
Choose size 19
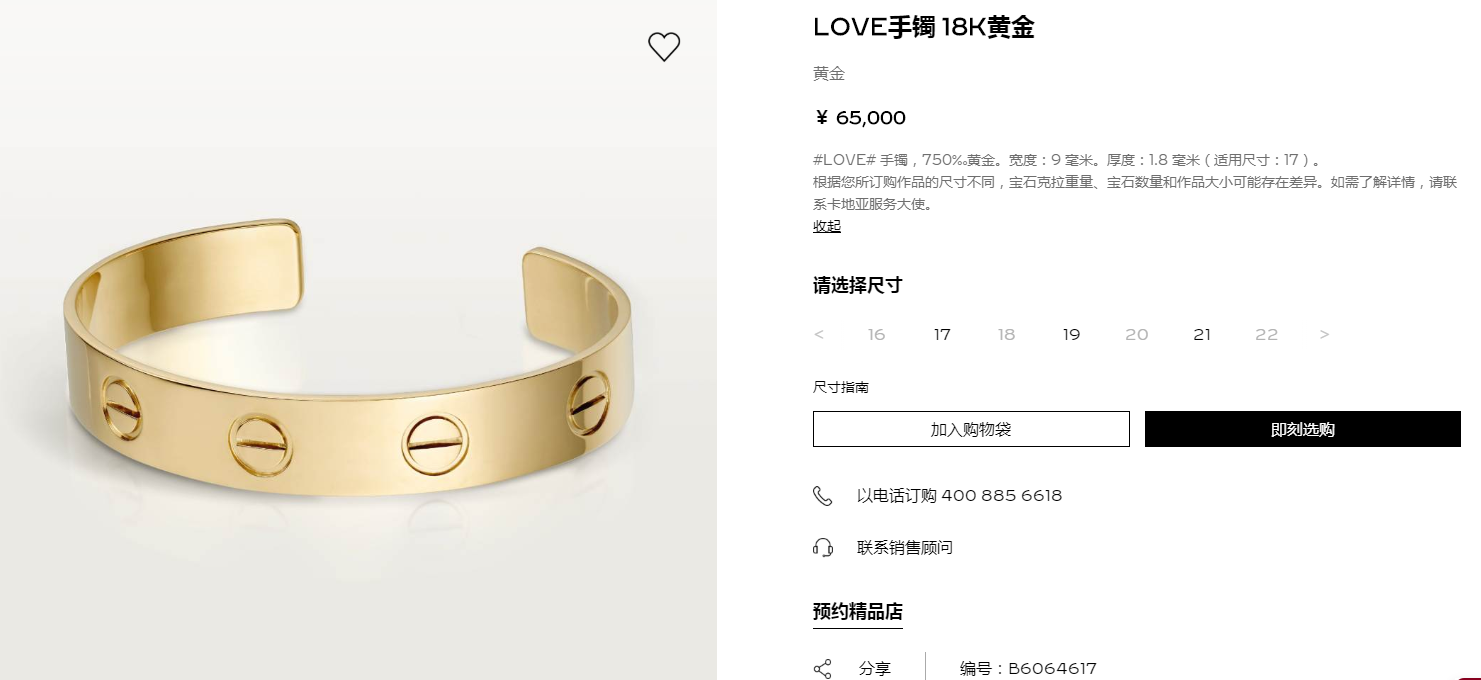(1071, 335)
